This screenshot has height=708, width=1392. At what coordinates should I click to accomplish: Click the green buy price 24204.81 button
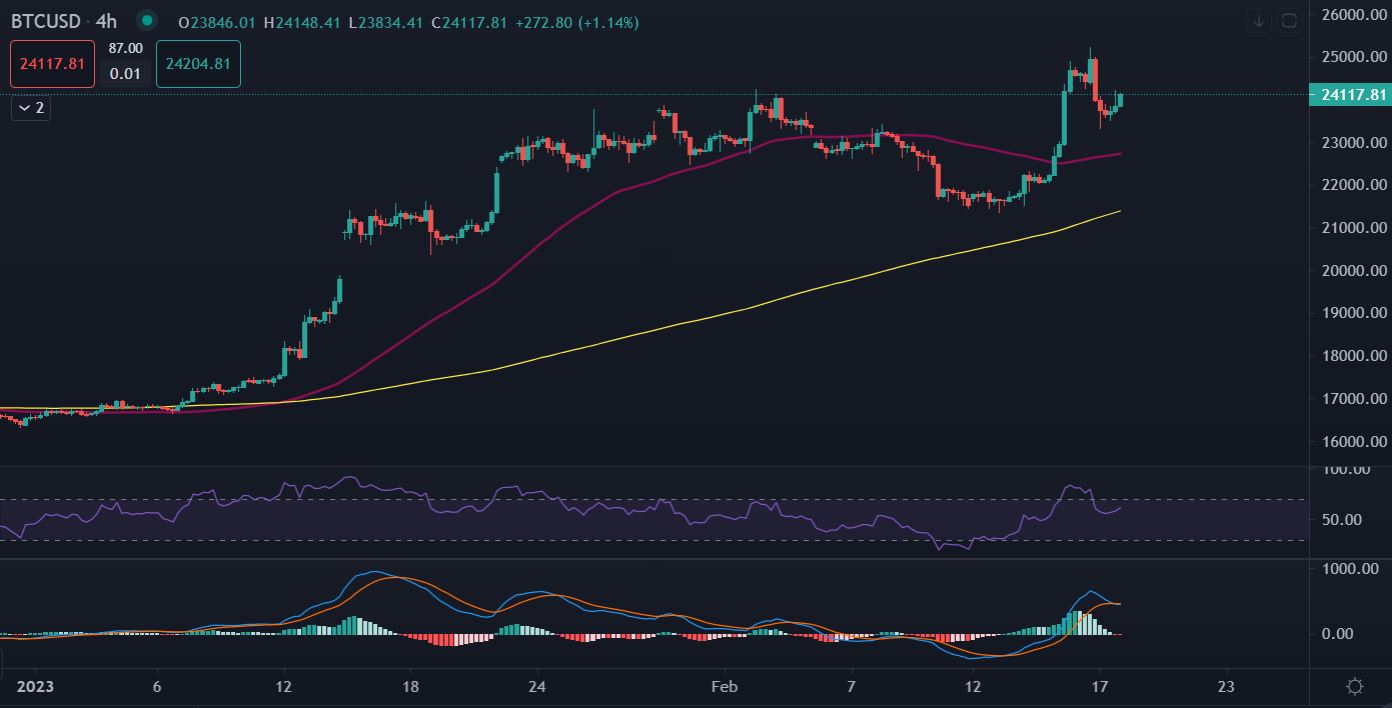pos(198,64)
